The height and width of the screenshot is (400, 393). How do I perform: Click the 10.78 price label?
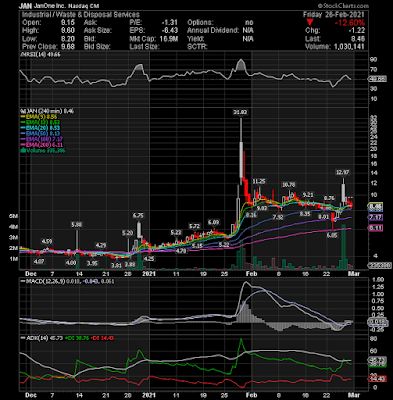click(x=289, y=184)
